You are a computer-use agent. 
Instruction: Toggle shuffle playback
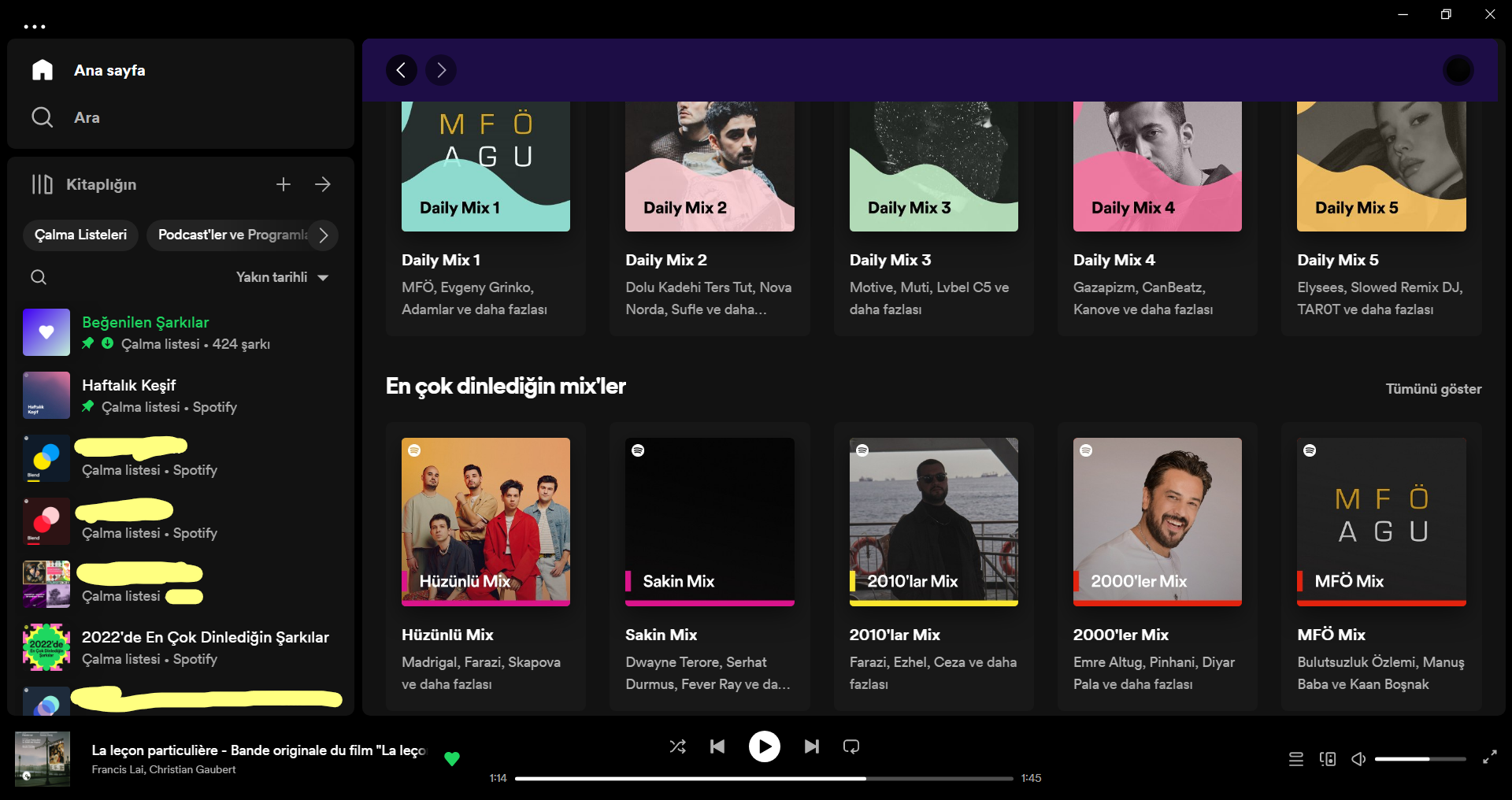(677, 746)
